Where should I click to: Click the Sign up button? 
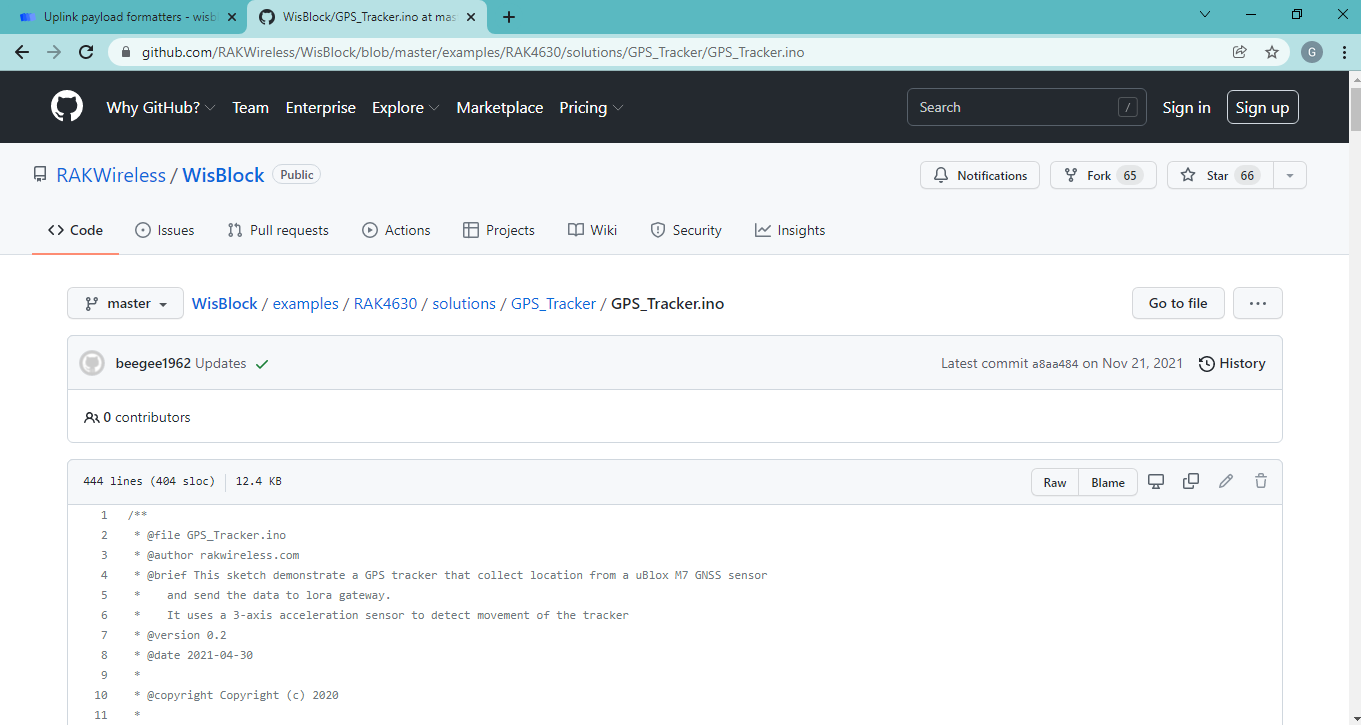click(x=1262, y=108)
